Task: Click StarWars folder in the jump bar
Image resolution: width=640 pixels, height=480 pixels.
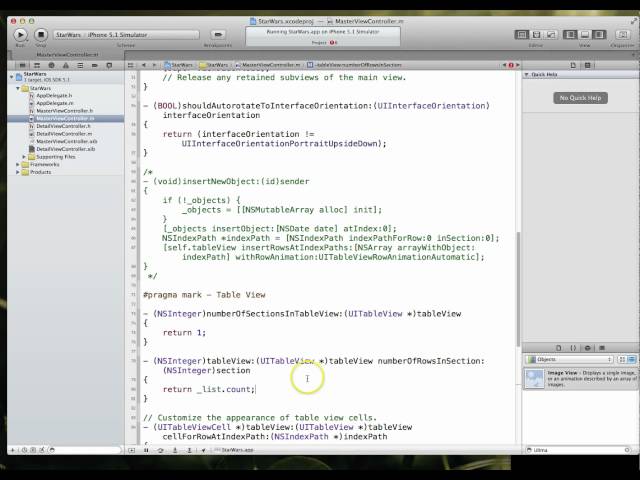Action: tap(214, 65)
